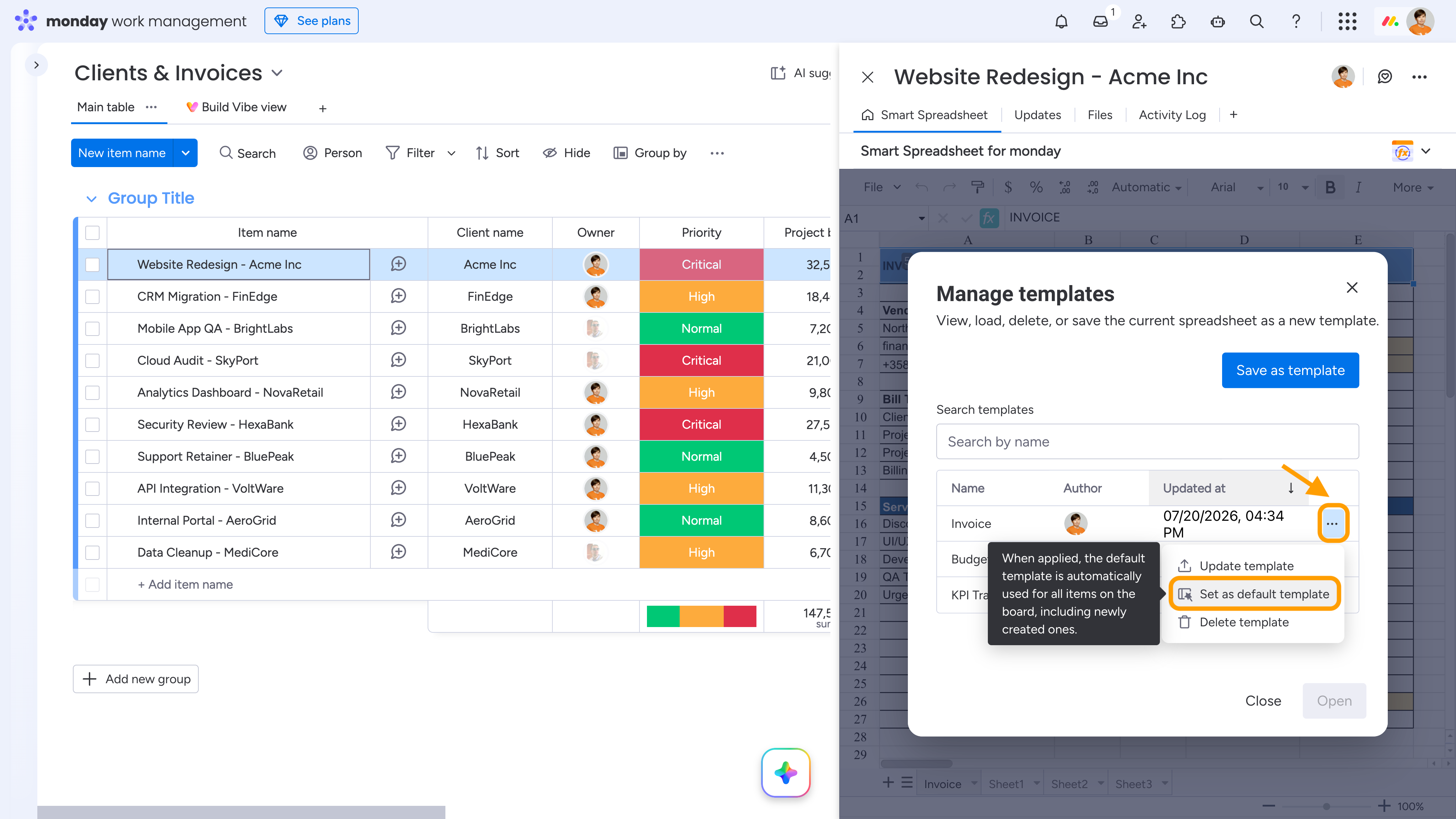
Task: Click the paint format roller icon
Action: click(977, 188)
